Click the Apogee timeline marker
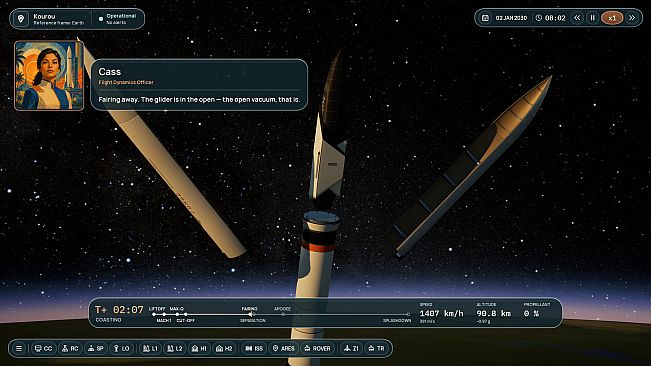Screen dimensions: 651x366 click(283, 314)
